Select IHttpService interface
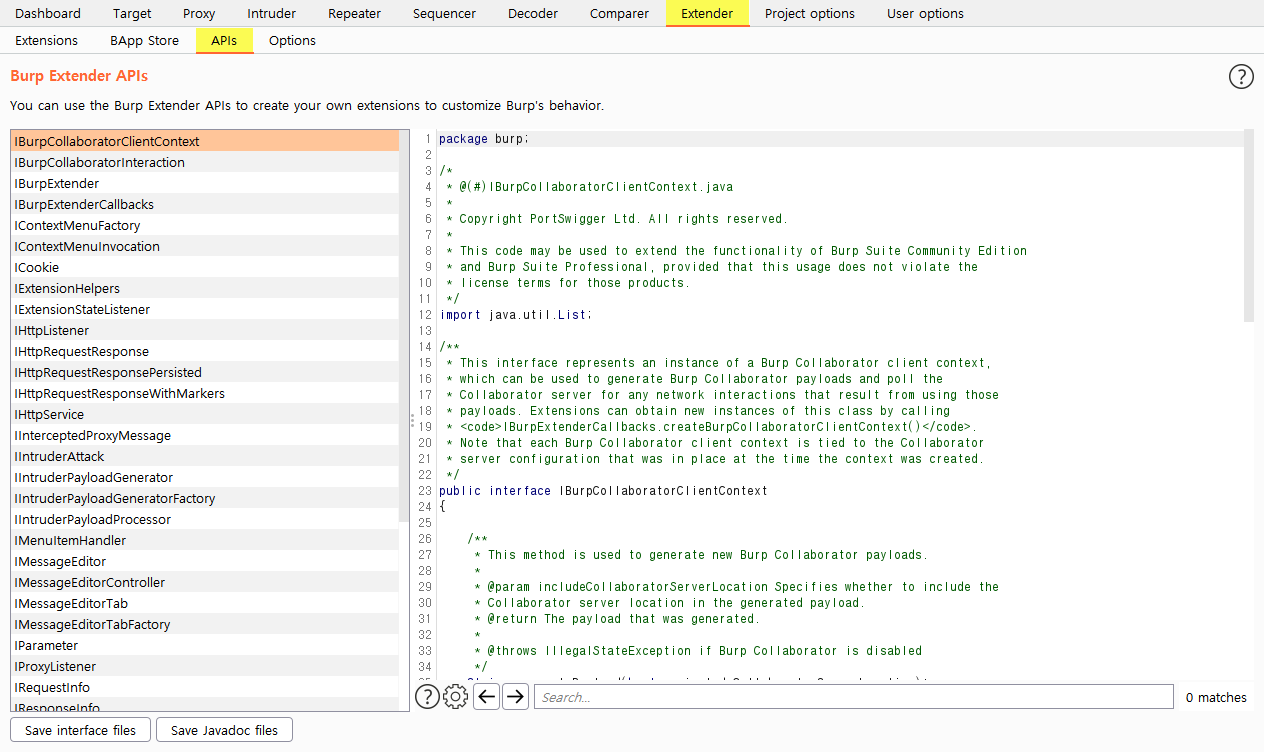The width and height of the screenshot is (1264, 752). pyautogui.click(x=204, y=414)
